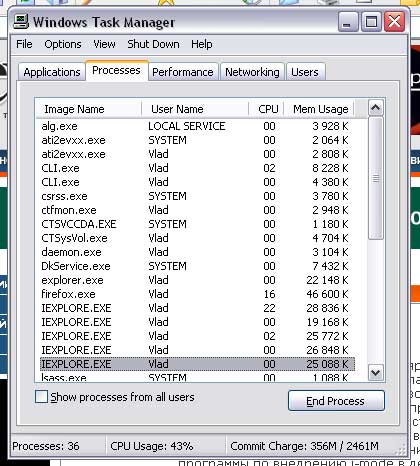
Task: Sort by Mem Usage column header
Action: coord(319,109)
